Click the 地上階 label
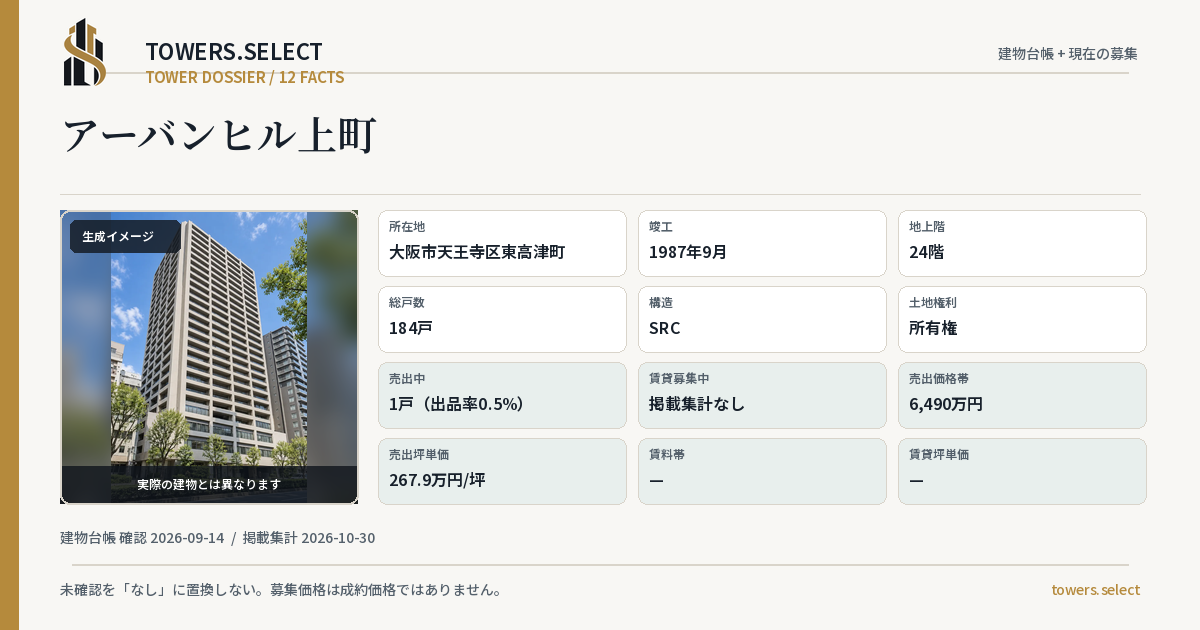Viewport: 1200px width, 630px height. point(927,227)
